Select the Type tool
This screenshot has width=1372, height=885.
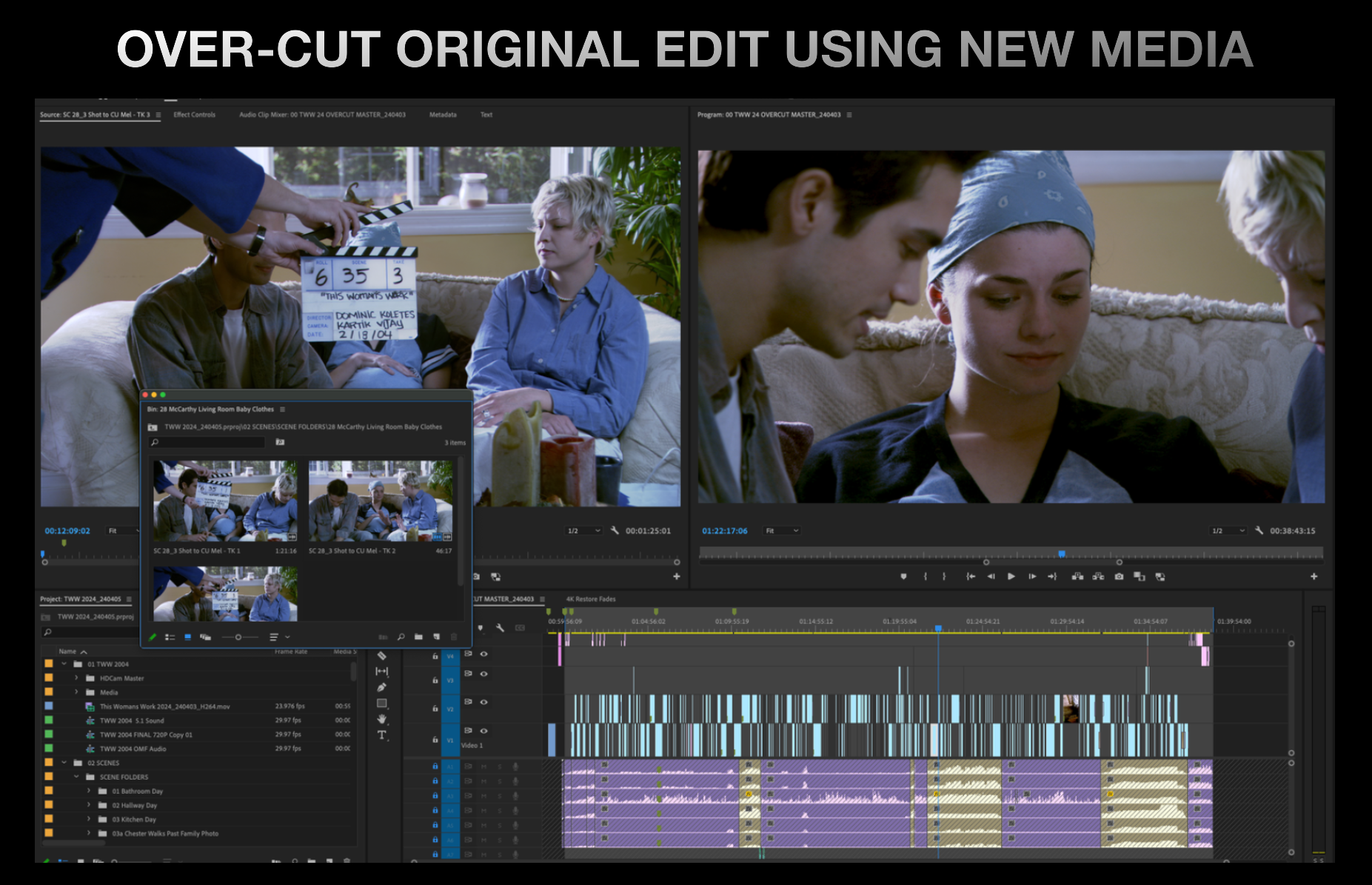pos(381,735)
